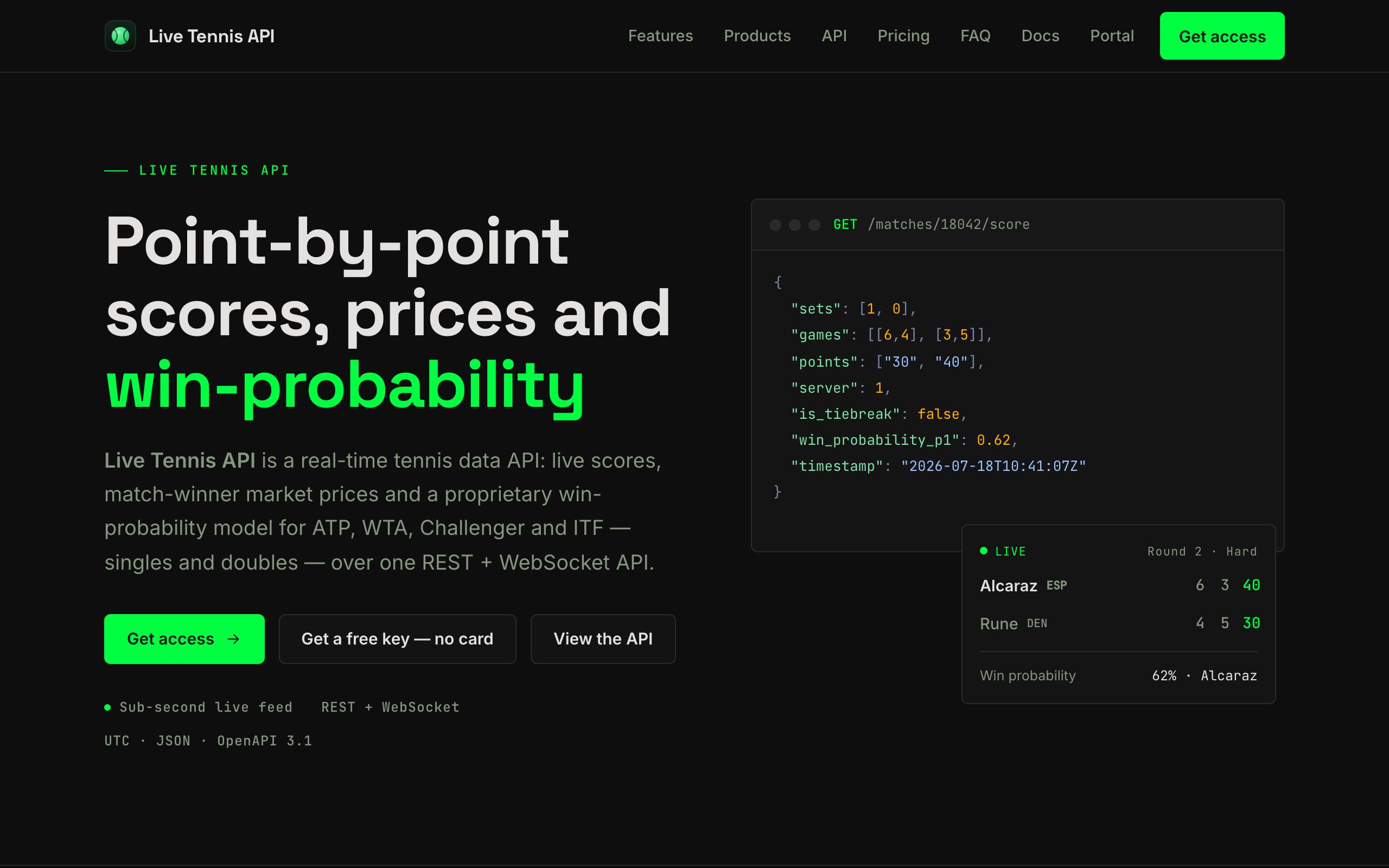The width and height of the screenshot is (1389, 868).
Task: Click the Alcaraz player name
Action: click(x=1009, y=585)
